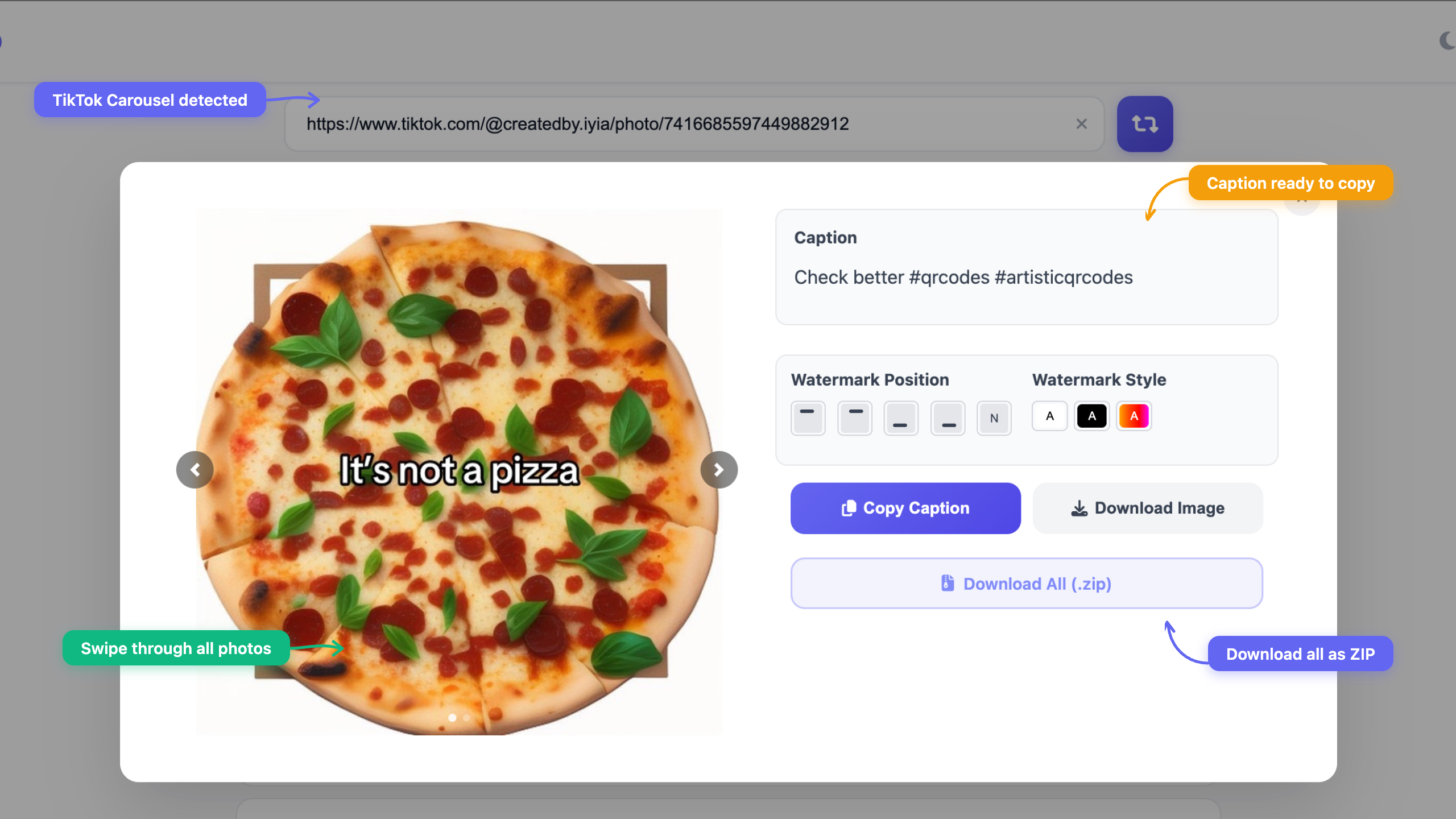Choose the black watermark style A
This screenshot has height=819, width=1456.
click(1091, 416)
